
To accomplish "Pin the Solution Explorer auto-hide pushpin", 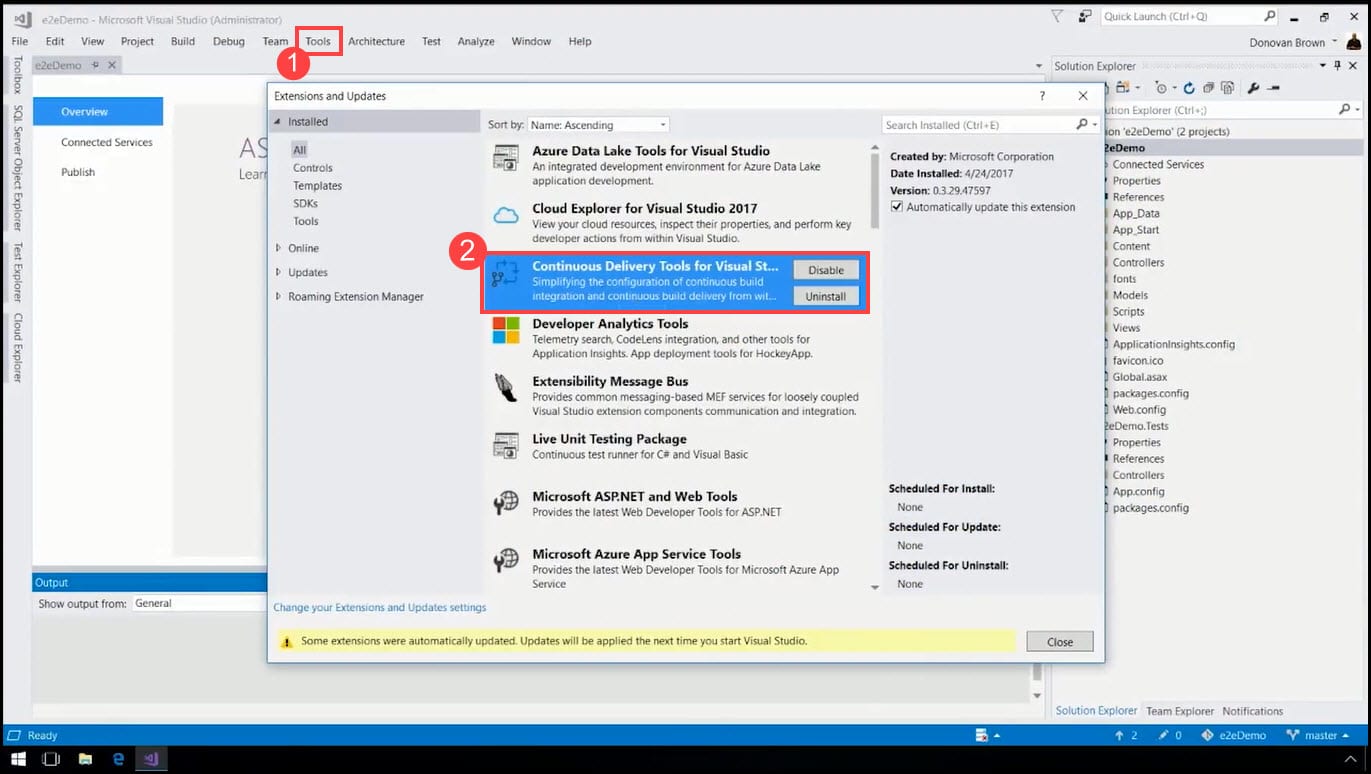I will [1337, 66].
